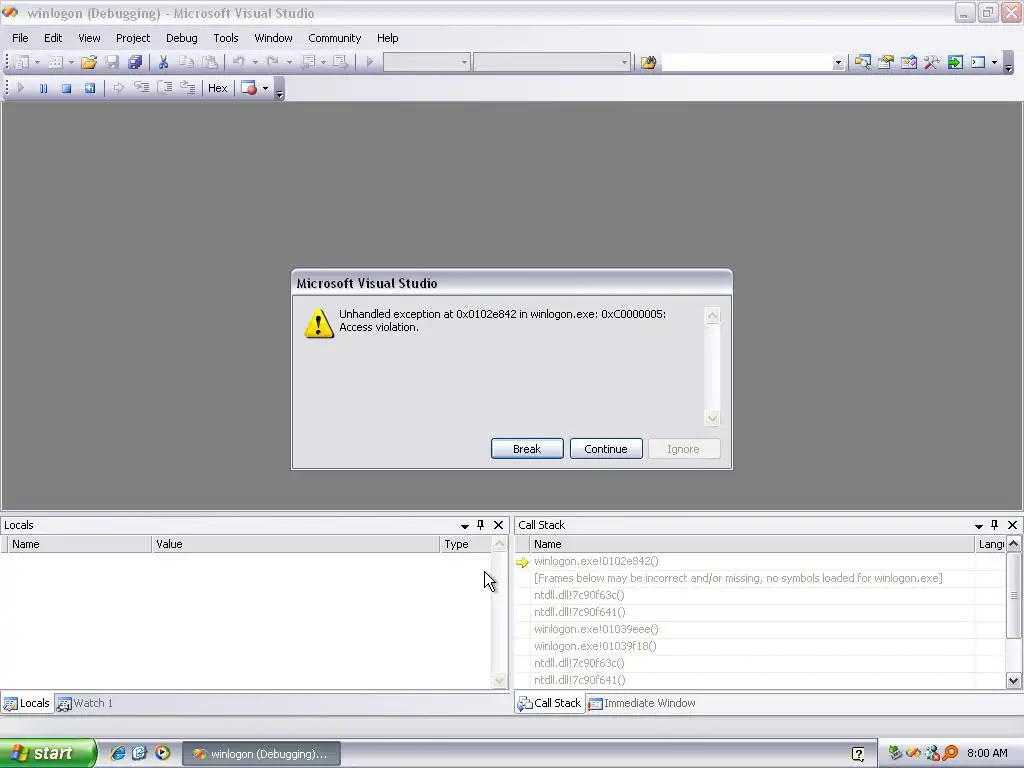Click the Find text input field
The height and width of the screenshot is (768, 1024).
(746, 63)
